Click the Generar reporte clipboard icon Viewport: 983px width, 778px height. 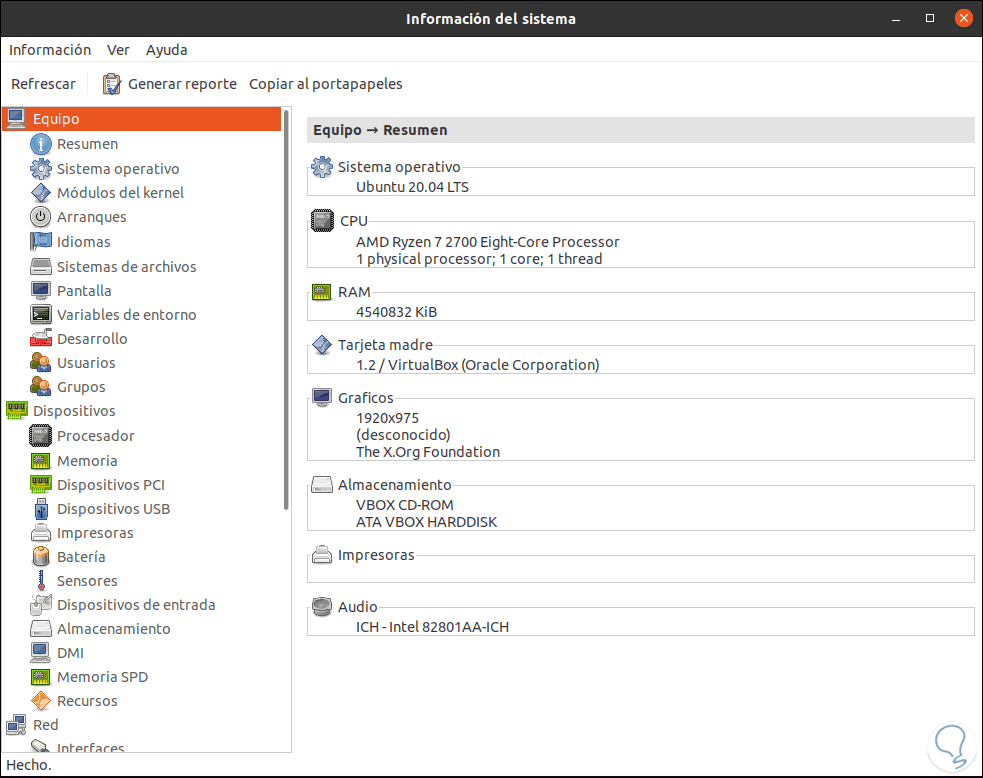click(x=112, y=84)
